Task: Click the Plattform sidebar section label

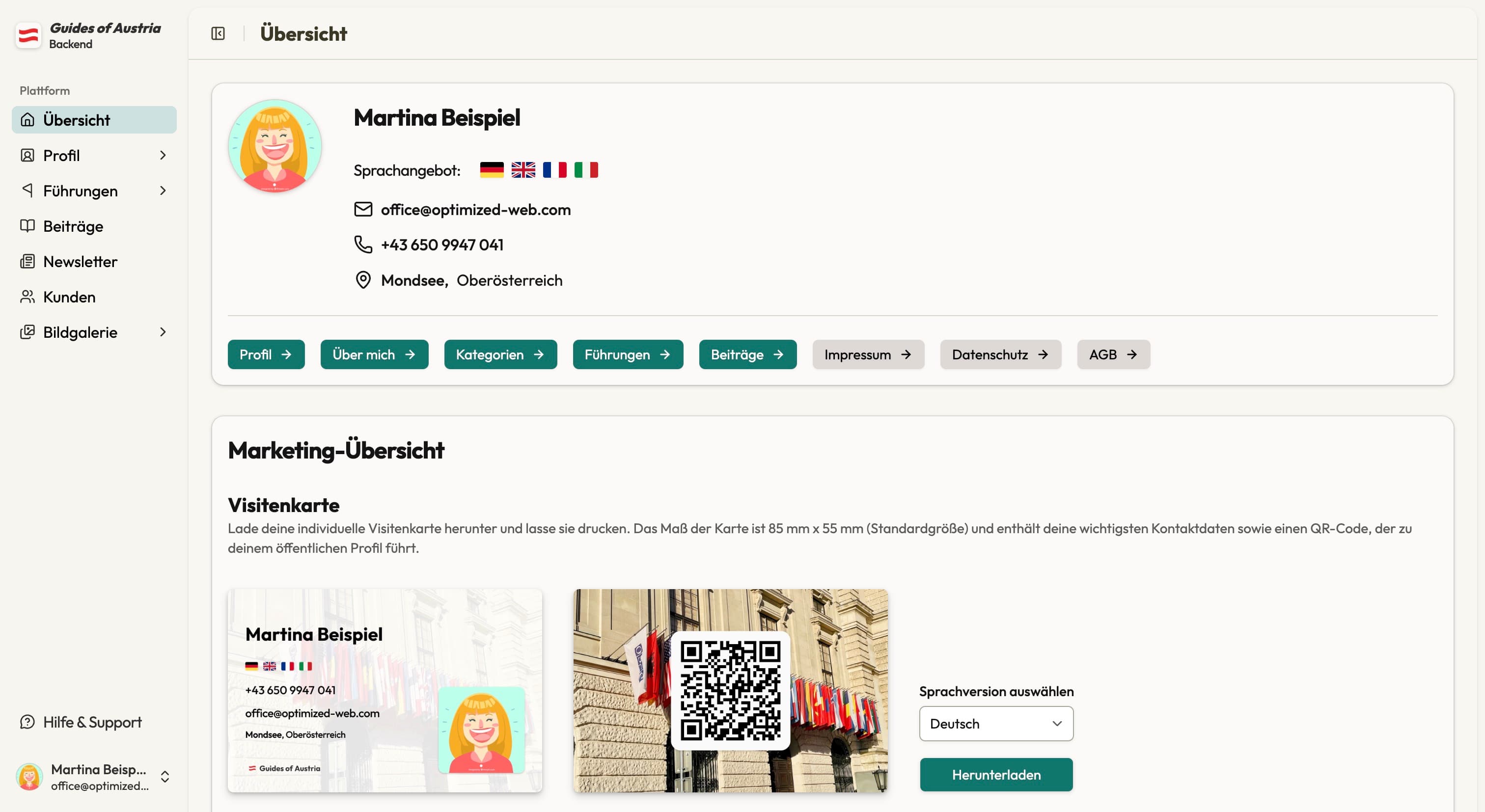Action: (x=44, y=90)
